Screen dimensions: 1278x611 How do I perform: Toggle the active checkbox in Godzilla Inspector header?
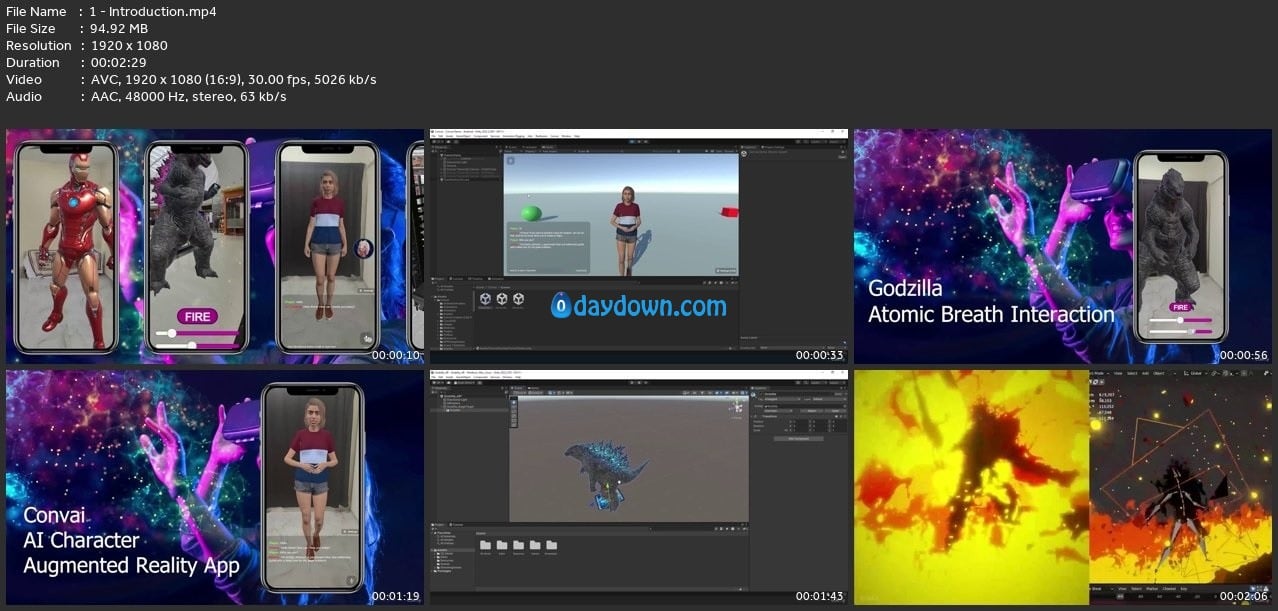pos(759,395)
